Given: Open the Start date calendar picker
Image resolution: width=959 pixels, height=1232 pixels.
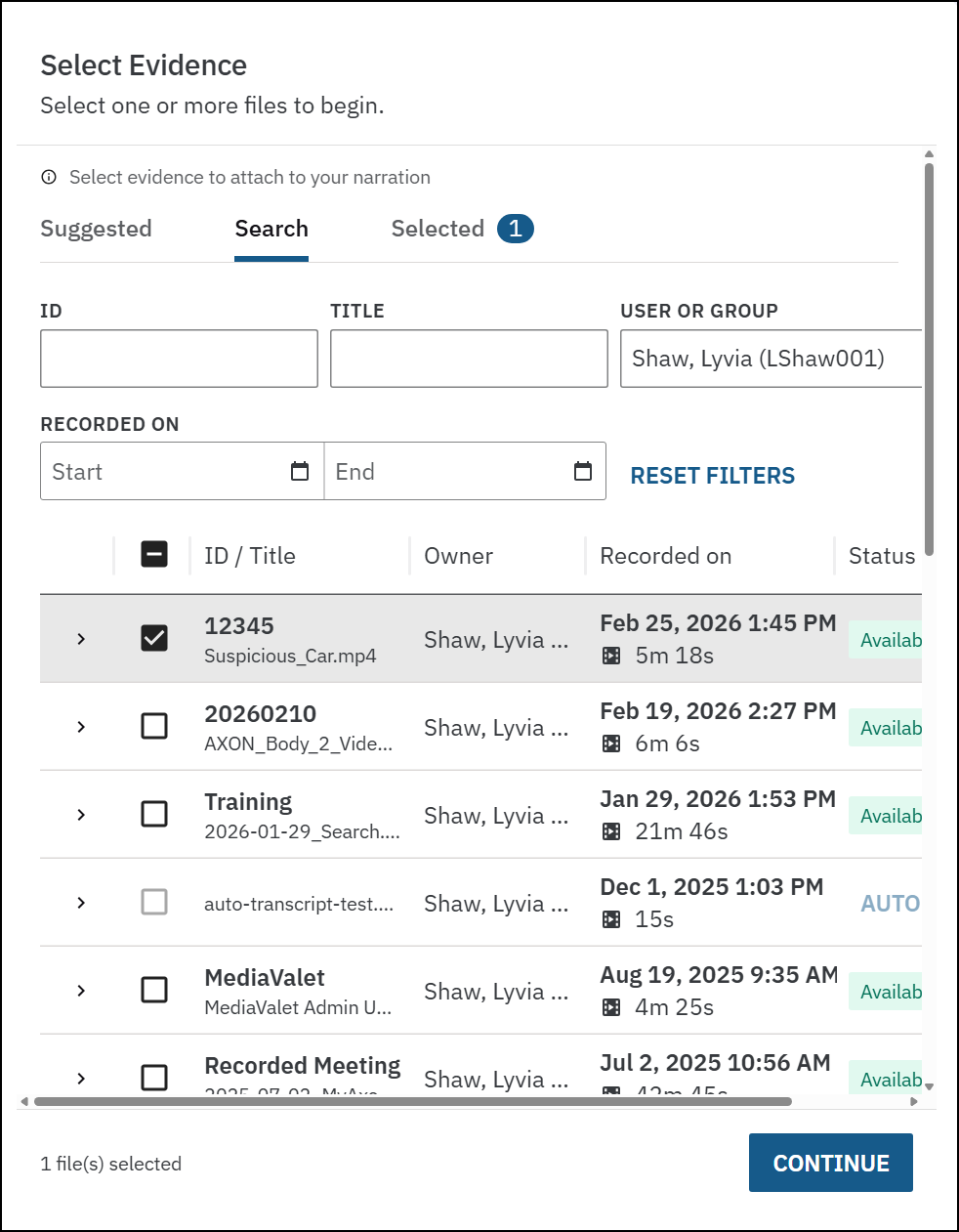Looking at the screenshot, I should coord(300,472).
